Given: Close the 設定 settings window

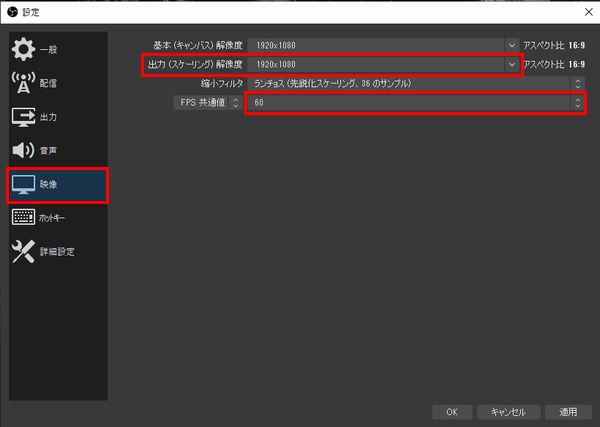Looking at the screenshot, I should tap(589, 12).
